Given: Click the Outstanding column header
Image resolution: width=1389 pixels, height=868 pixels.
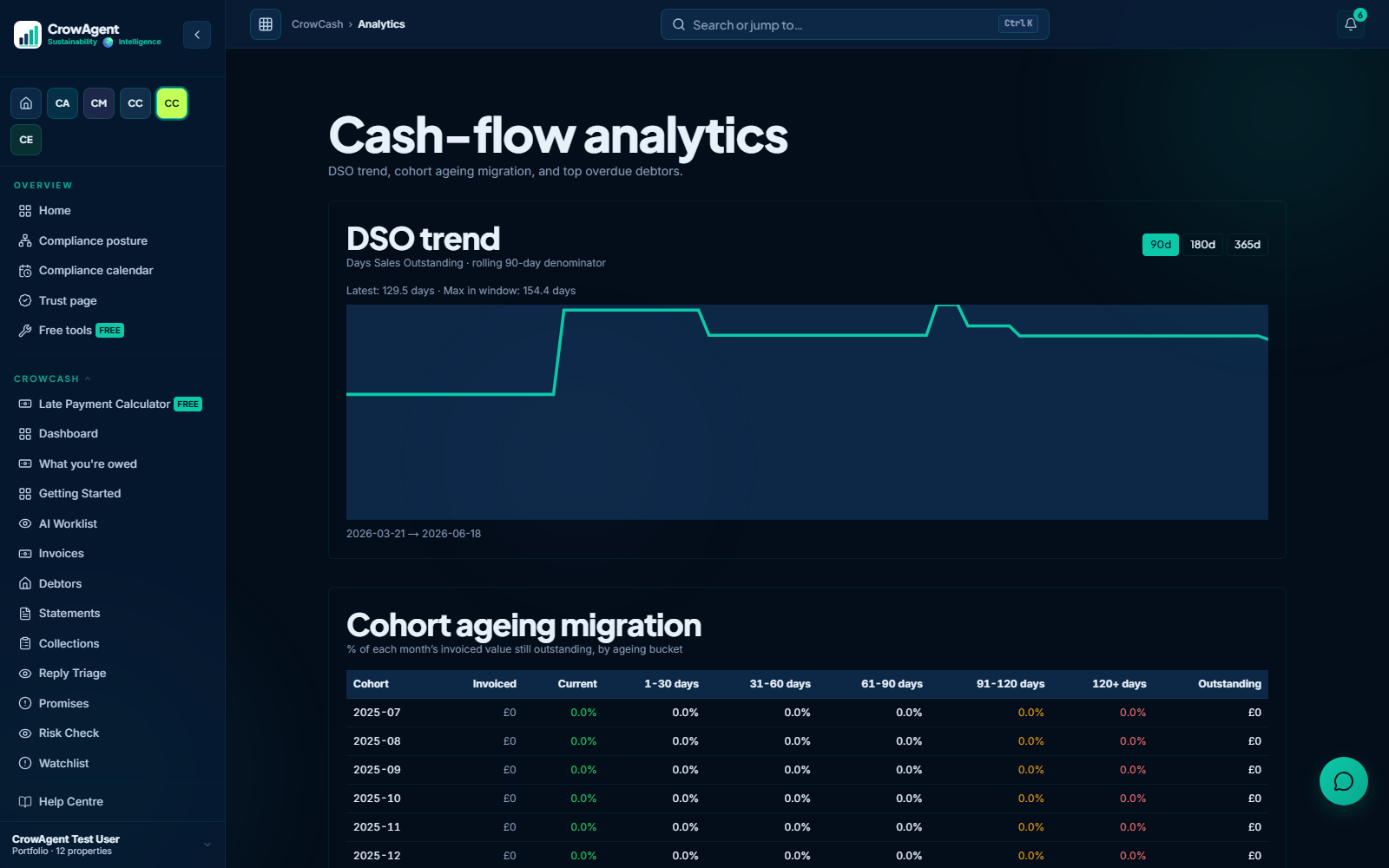Looking at the screenshot, I should click(x=1229, y=684).
